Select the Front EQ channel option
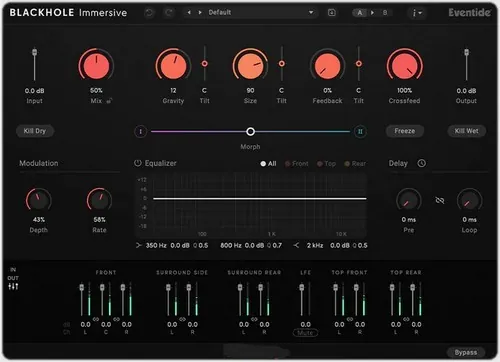Image resolution: width=500 pixels, height=362 pixels. click(x=297, y=164)
